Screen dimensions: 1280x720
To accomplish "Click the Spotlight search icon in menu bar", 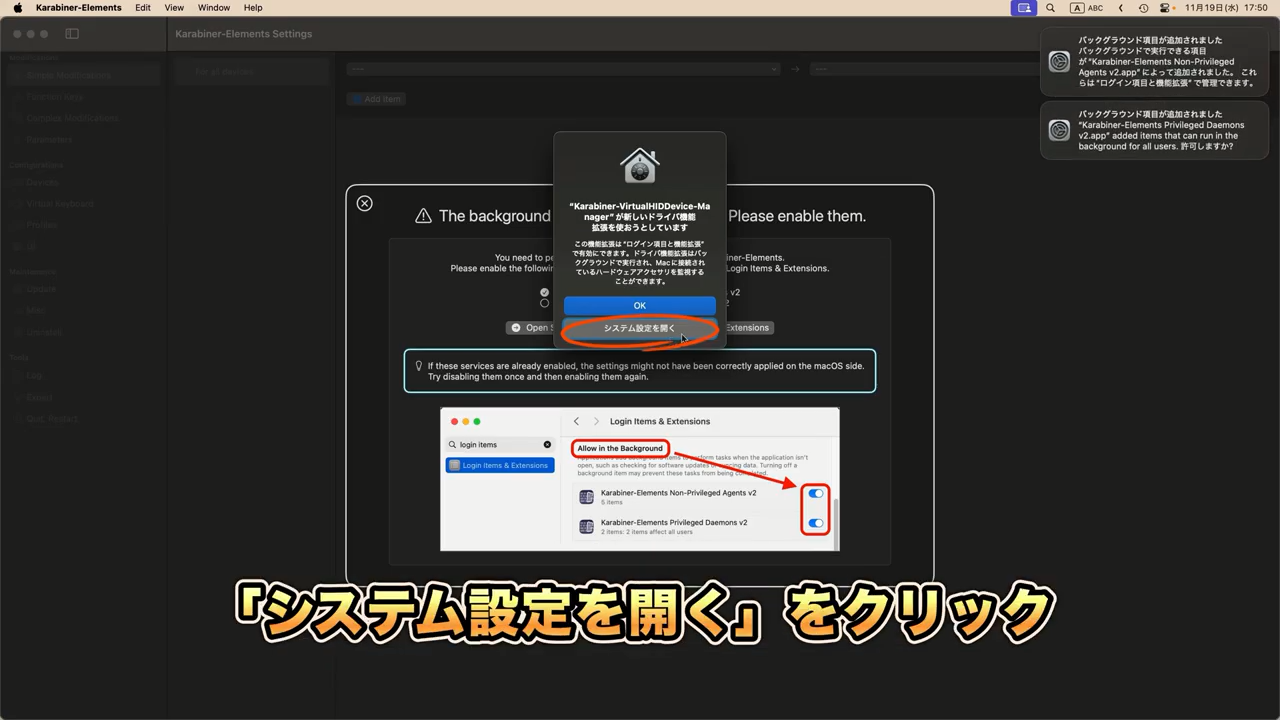I will [x=1050, y=8].
